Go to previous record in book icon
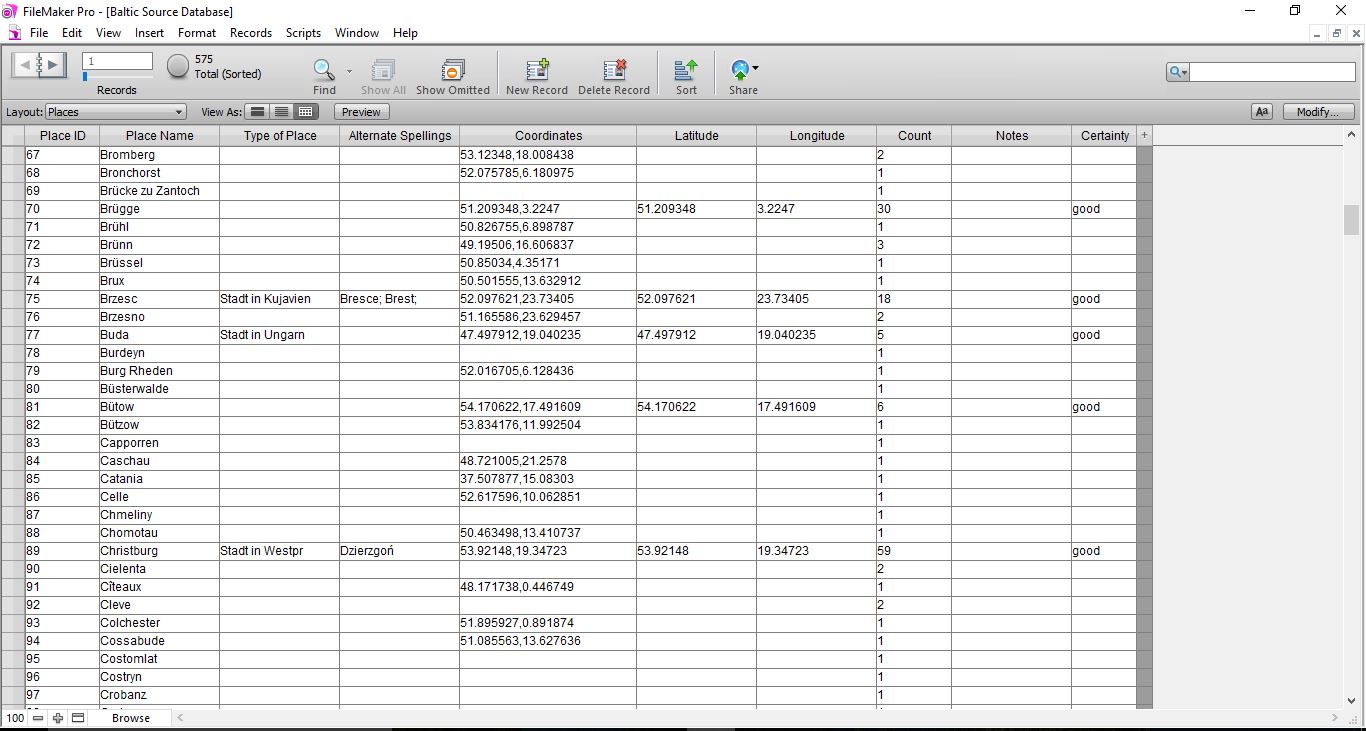 pos(25,66)
